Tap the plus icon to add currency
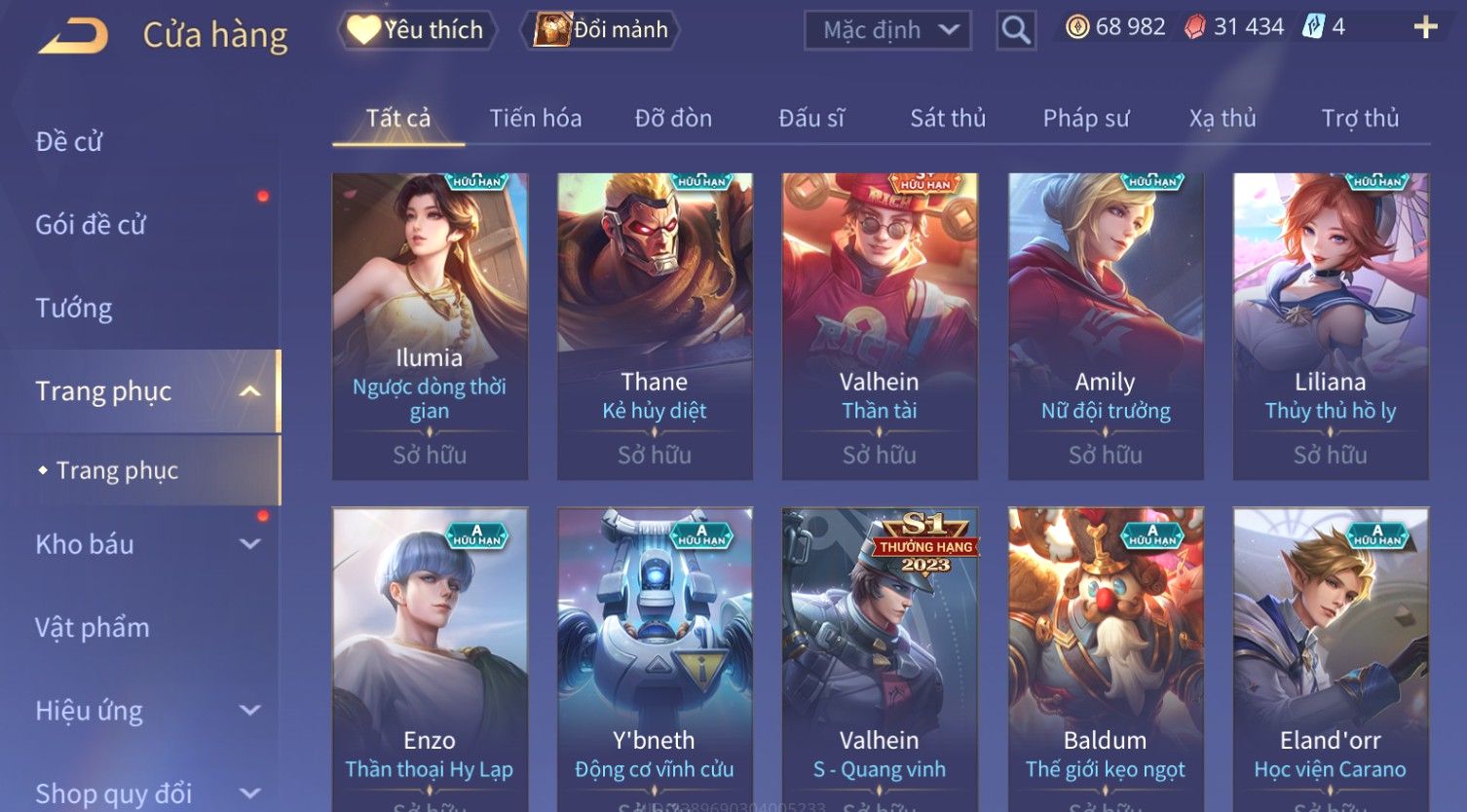 point(1425,27)
